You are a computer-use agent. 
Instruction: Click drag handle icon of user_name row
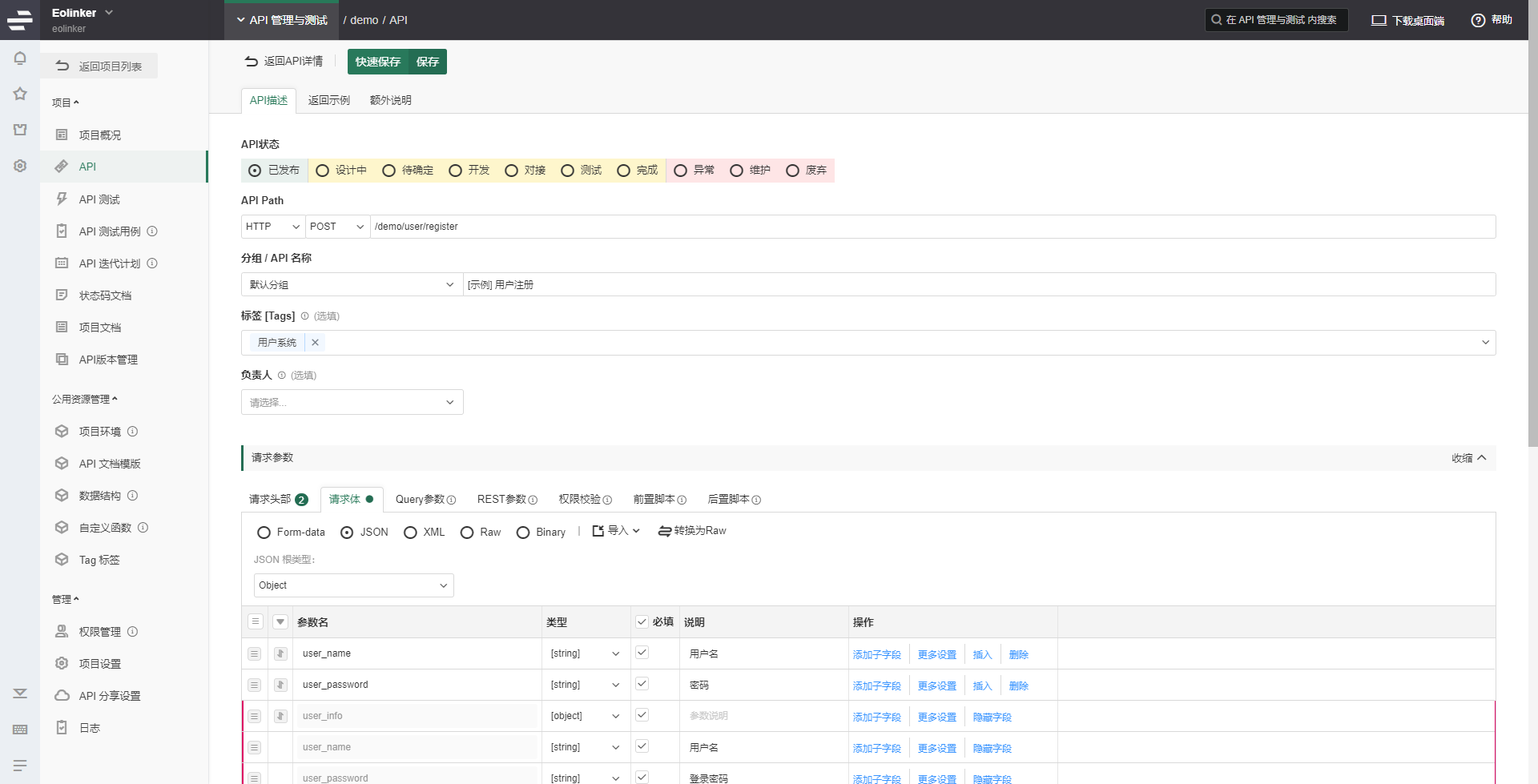pyautogui.click(x=255, y=653)
